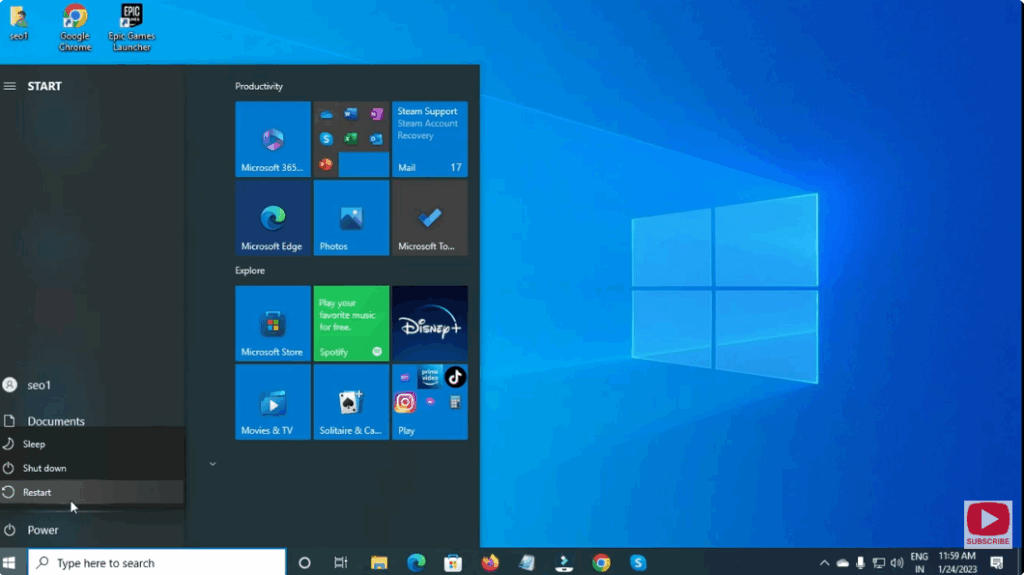Open the Microsoft To Do tile
Screen dimensions: 1024x575
point(430,218)
